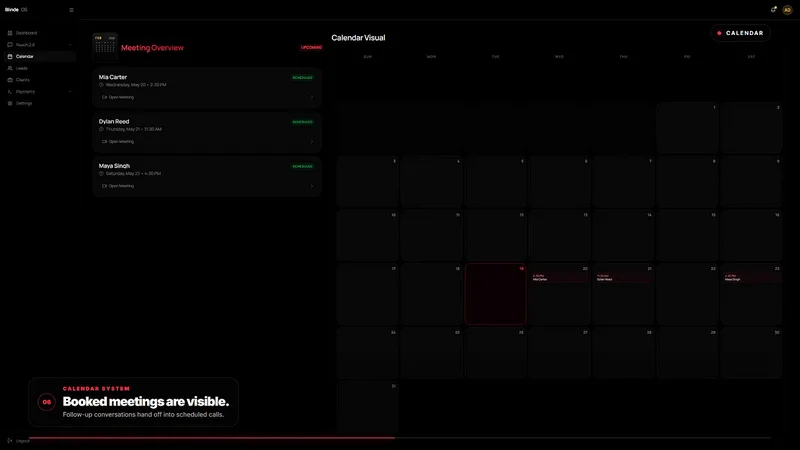Screen dimensions: 800x450
Task: Click the Logout link
Action: pos(19,441)
